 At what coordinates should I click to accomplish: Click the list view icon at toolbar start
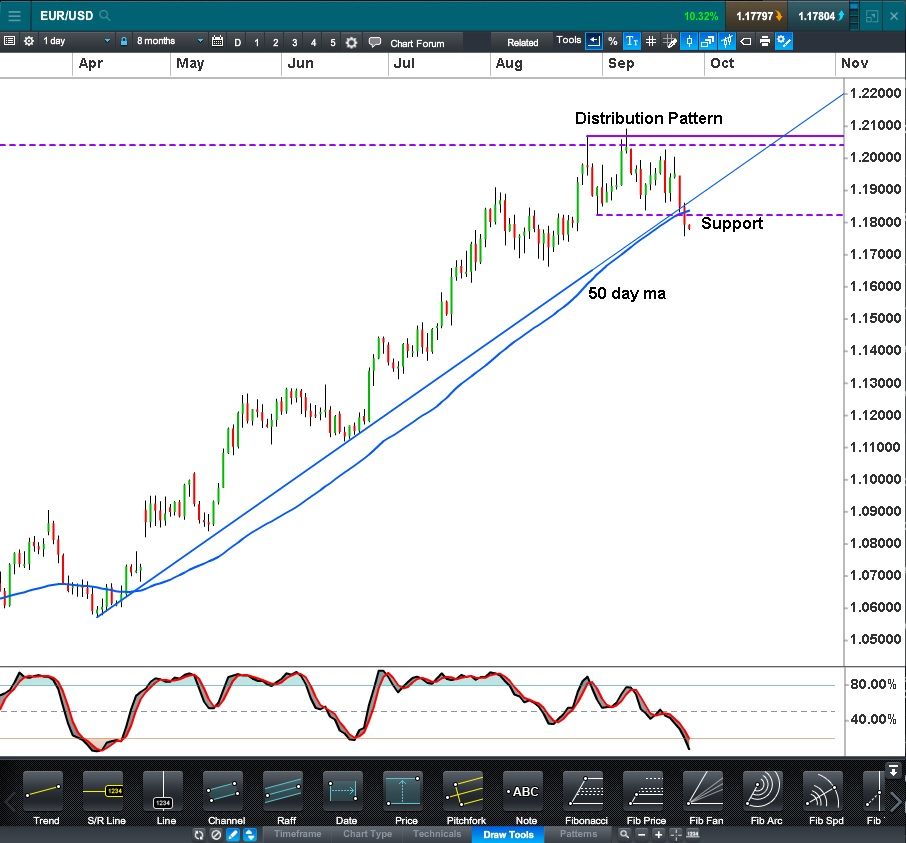pyautogui.click(x=9, y=40)
